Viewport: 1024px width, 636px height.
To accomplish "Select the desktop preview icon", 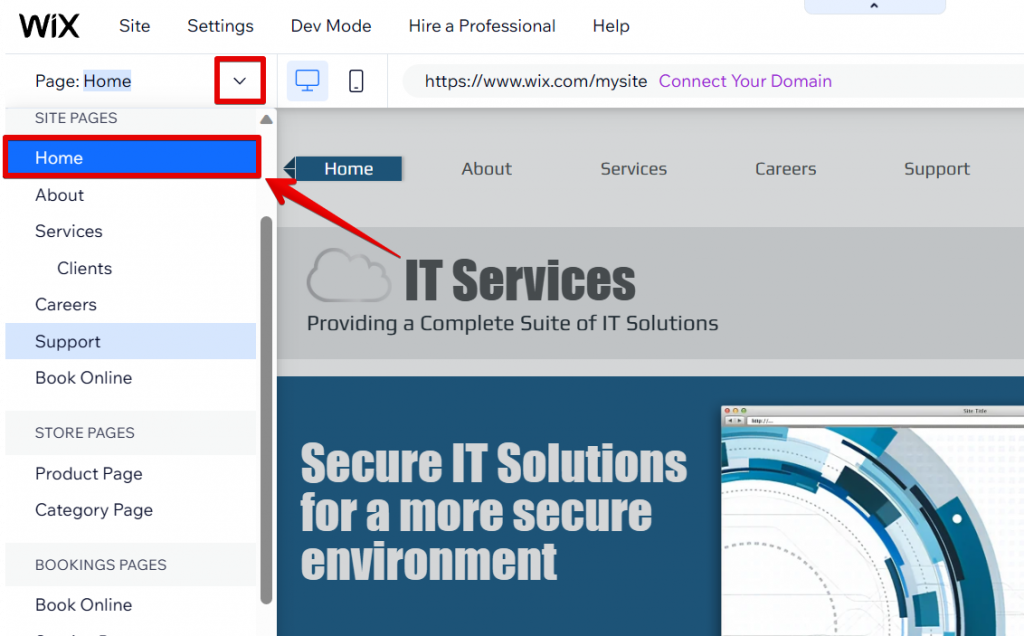I will [307, 81].
